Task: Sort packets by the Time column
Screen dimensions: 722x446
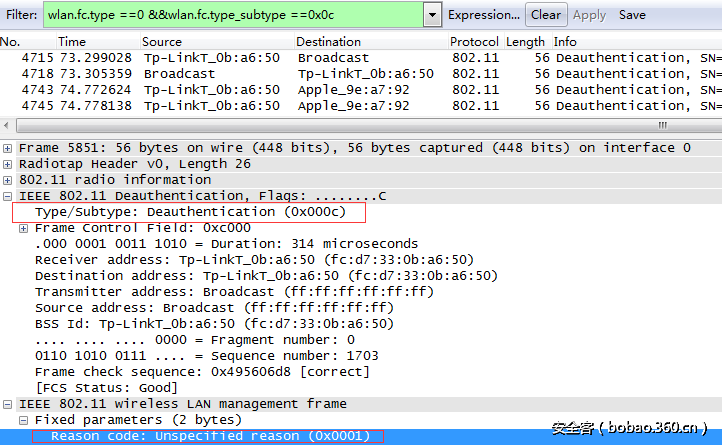Action: pyautogui.click(x=72, y=42)
